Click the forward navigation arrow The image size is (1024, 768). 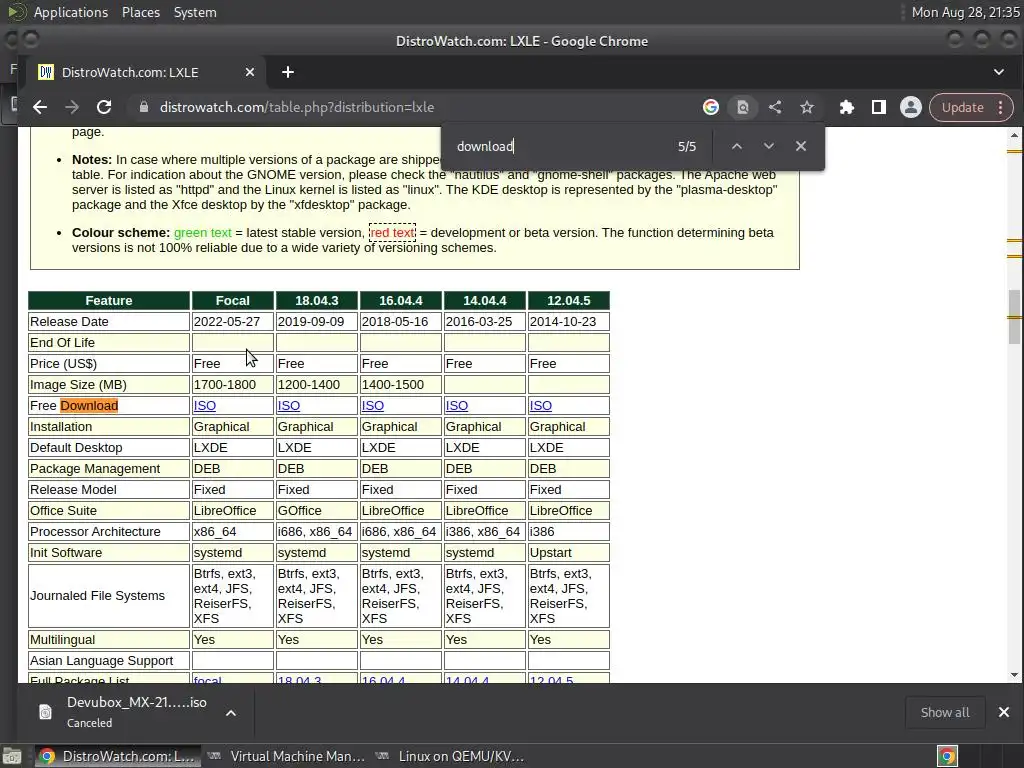point(72,107)
